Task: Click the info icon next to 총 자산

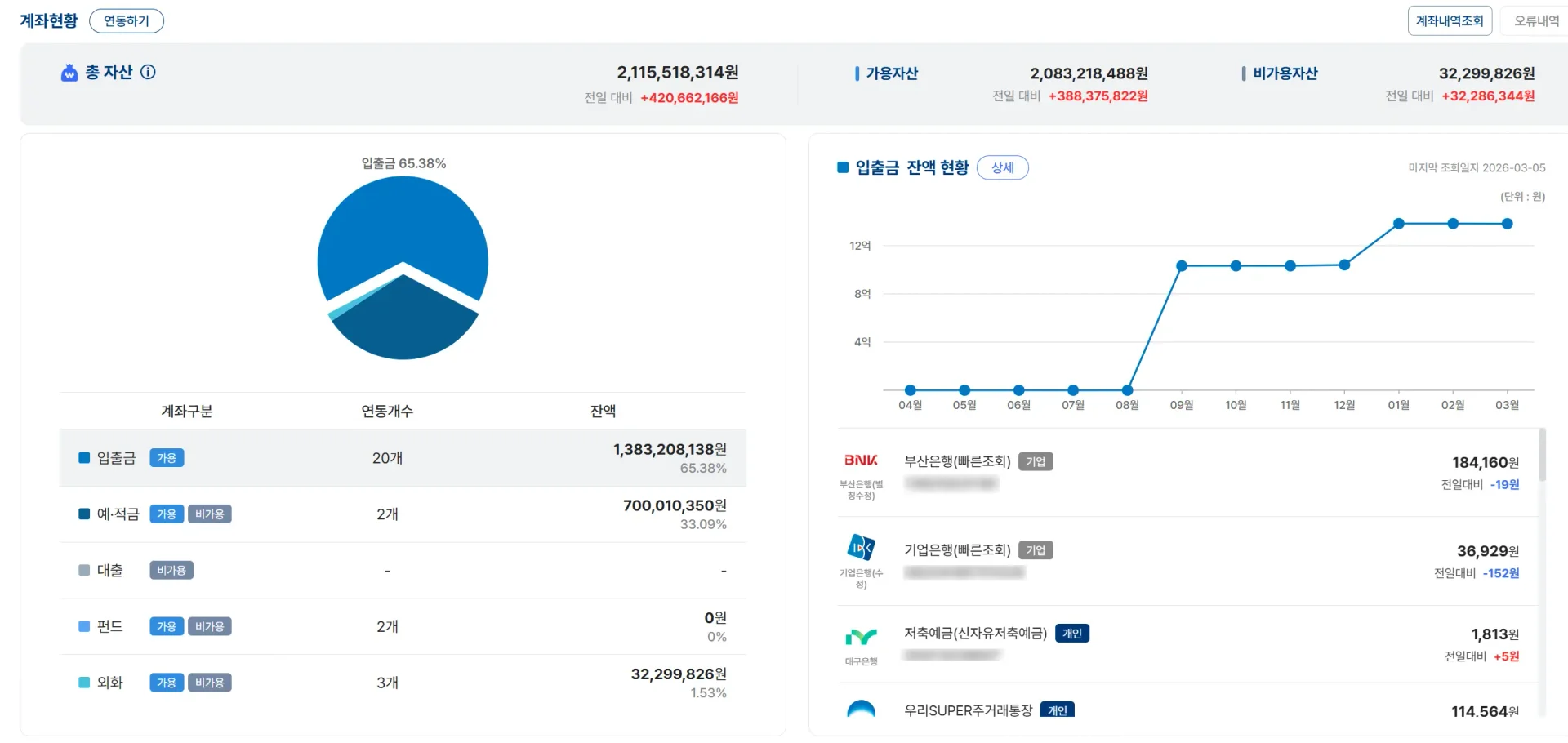Action: coord(148,73)
